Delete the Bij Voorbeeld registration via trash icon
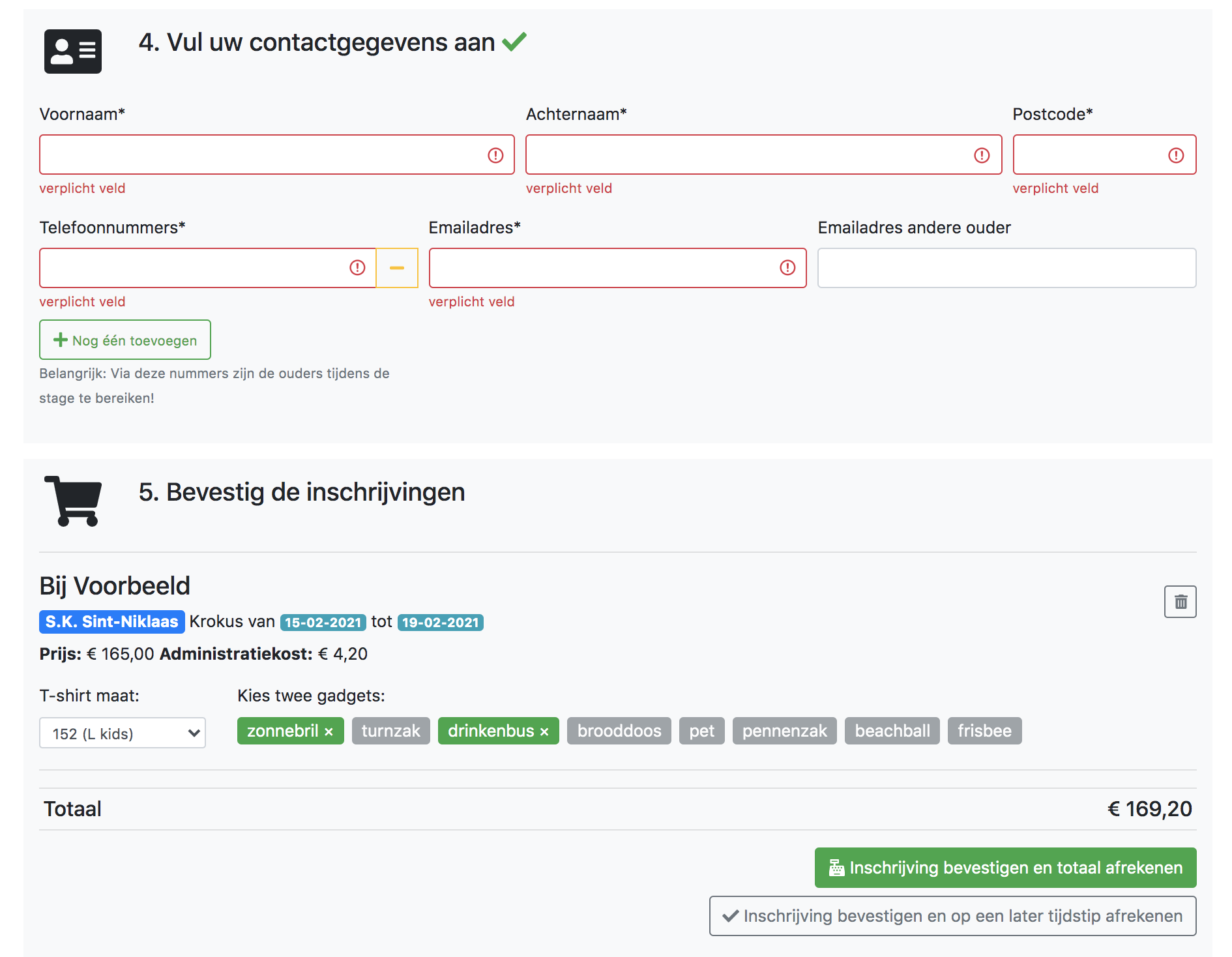The image size is (1232, 957). click(x=1180, y=602)
